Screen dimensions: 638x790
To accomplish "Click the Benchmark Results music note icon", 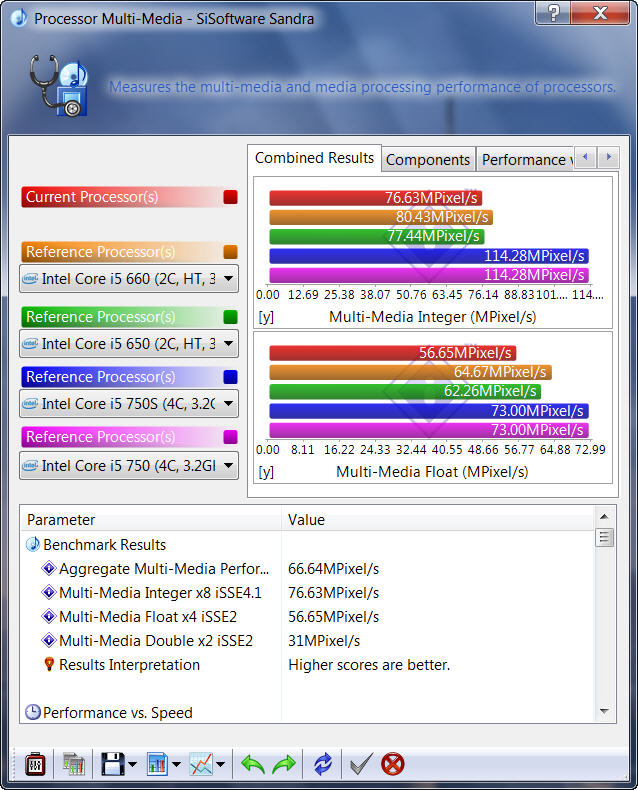I will [x=33, y=544].
